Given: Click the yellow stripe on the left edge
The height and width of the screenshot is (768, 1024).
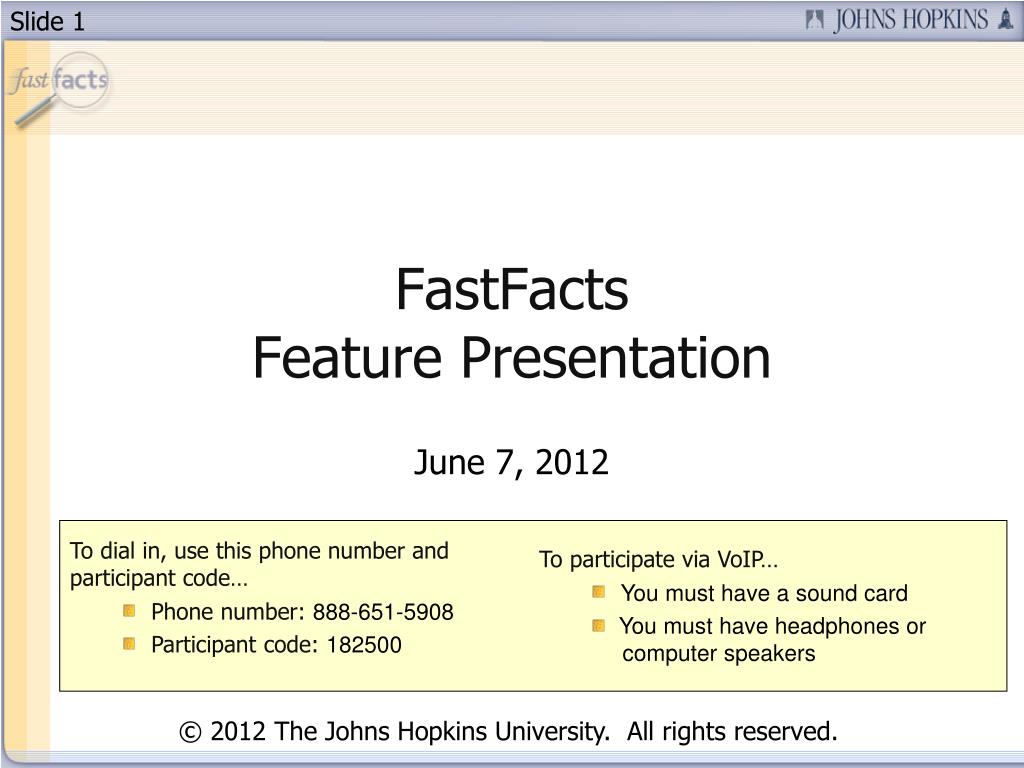Looking at the screenshot, I should (30, 400).
